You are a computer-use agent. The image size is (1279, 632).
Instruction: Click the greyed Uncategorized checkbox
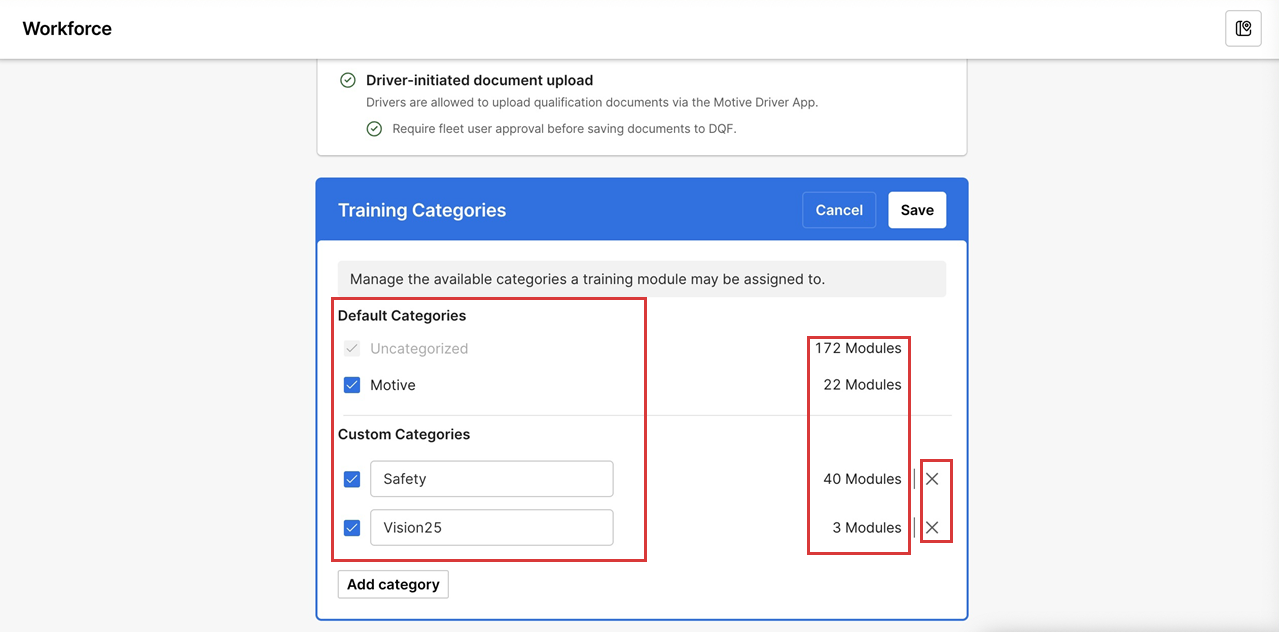[x=352, y=349]
